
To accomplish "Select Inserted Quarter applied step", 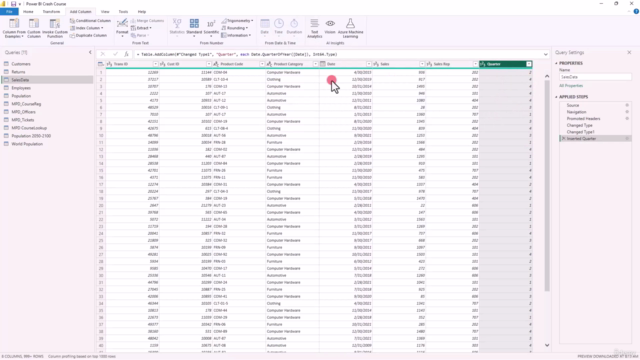I will [x=595, y=139].
